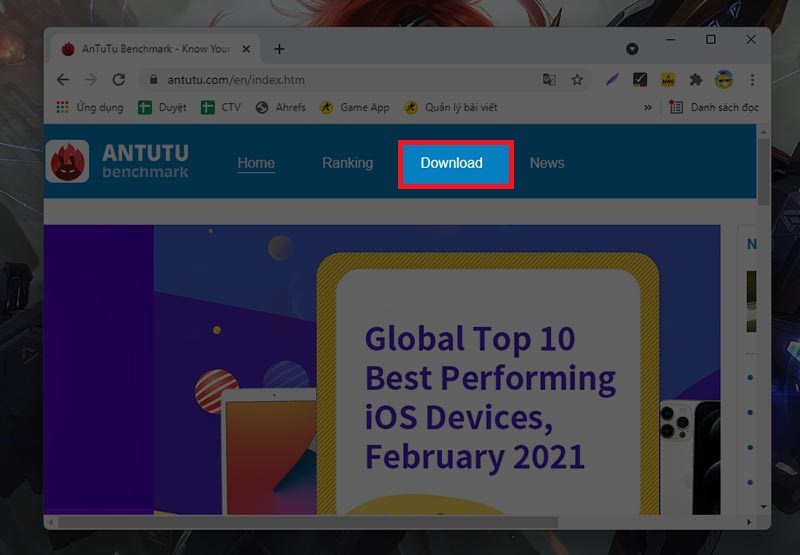The width and height of the screenshot is (800, 555).
Task: Click the horizontal scrollbar thumb
Action: [x=308, y=522]
